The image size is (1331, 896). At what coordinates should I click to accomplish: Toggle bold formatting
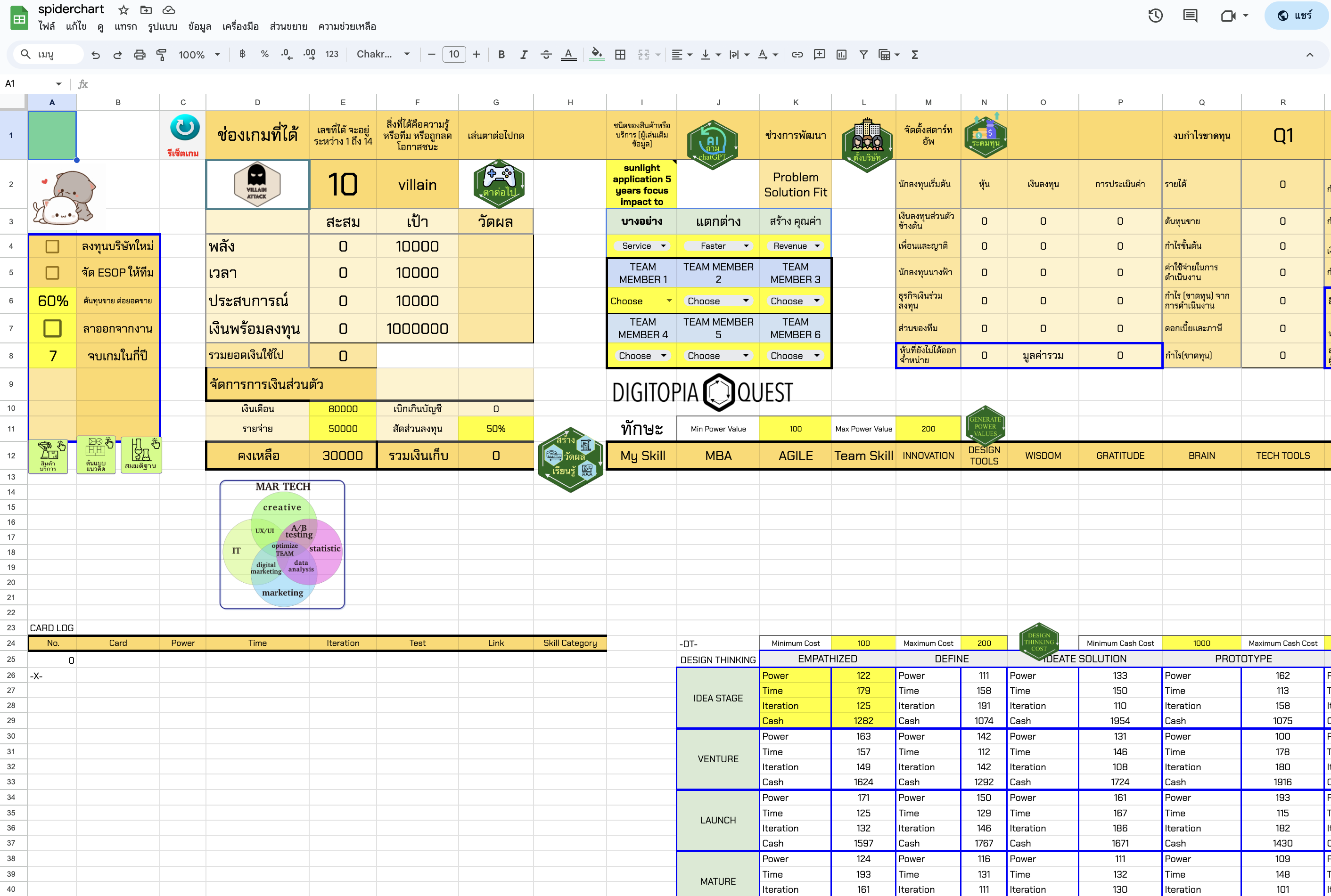(x=501, y=54)
